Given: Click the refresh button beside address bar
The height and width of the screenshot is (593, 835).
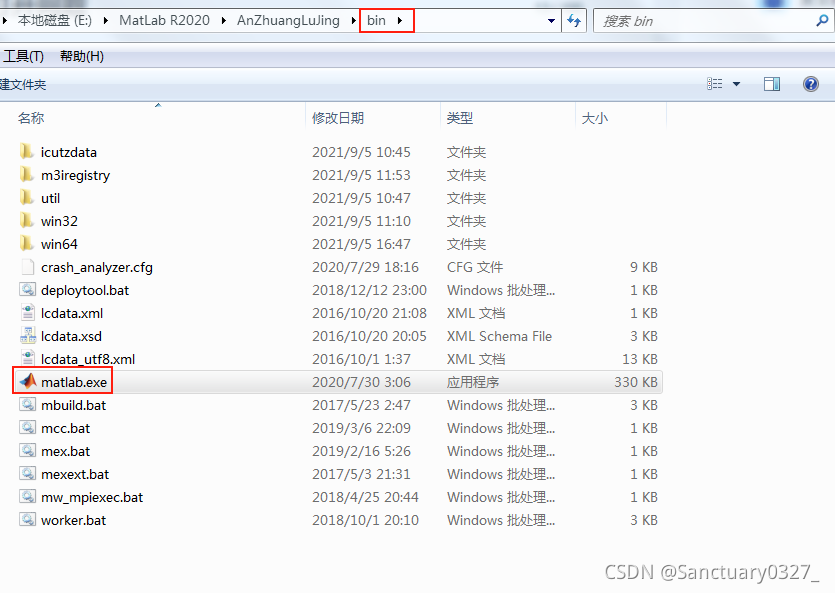Looking at the screenshot, I should tap(574, 20).
